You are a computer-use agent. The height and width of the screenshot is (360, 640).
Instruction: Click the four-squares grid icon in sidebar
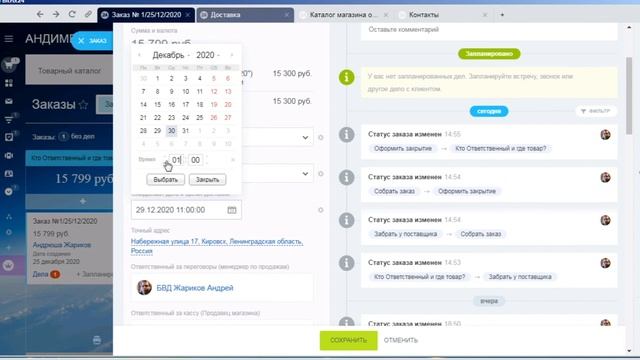pyautogui.click(x=9, y=83)
